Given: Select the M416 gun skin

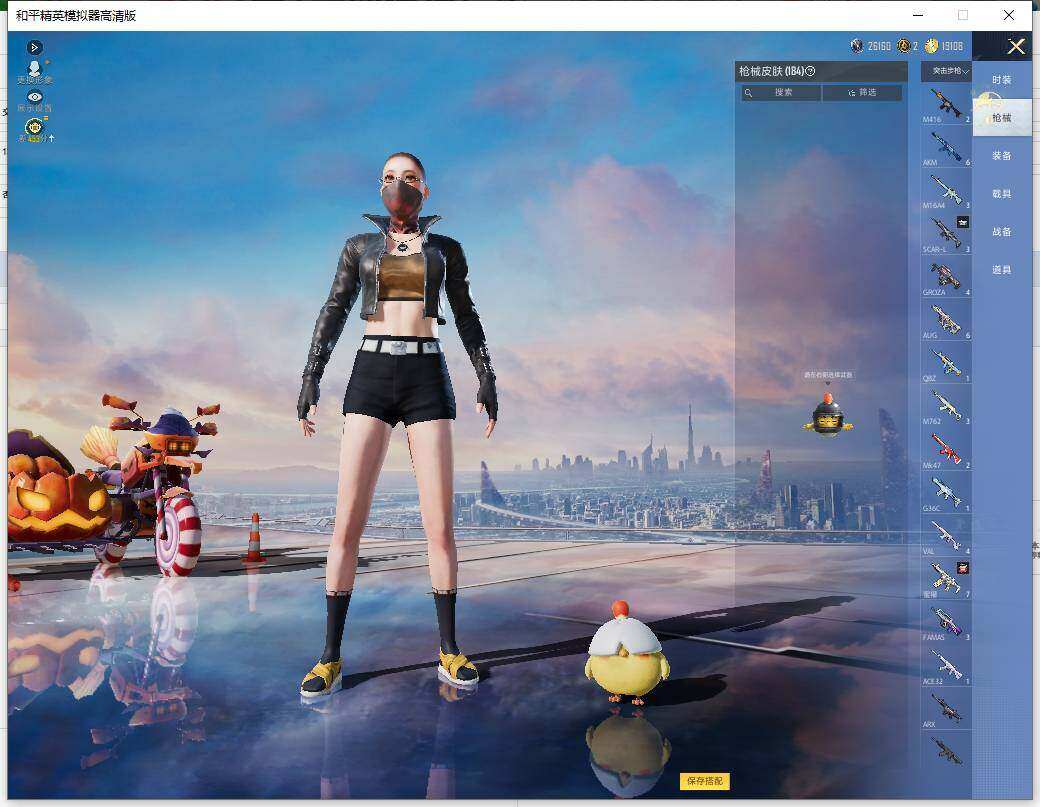Looking at the screenshot, I should click(946, 105).
